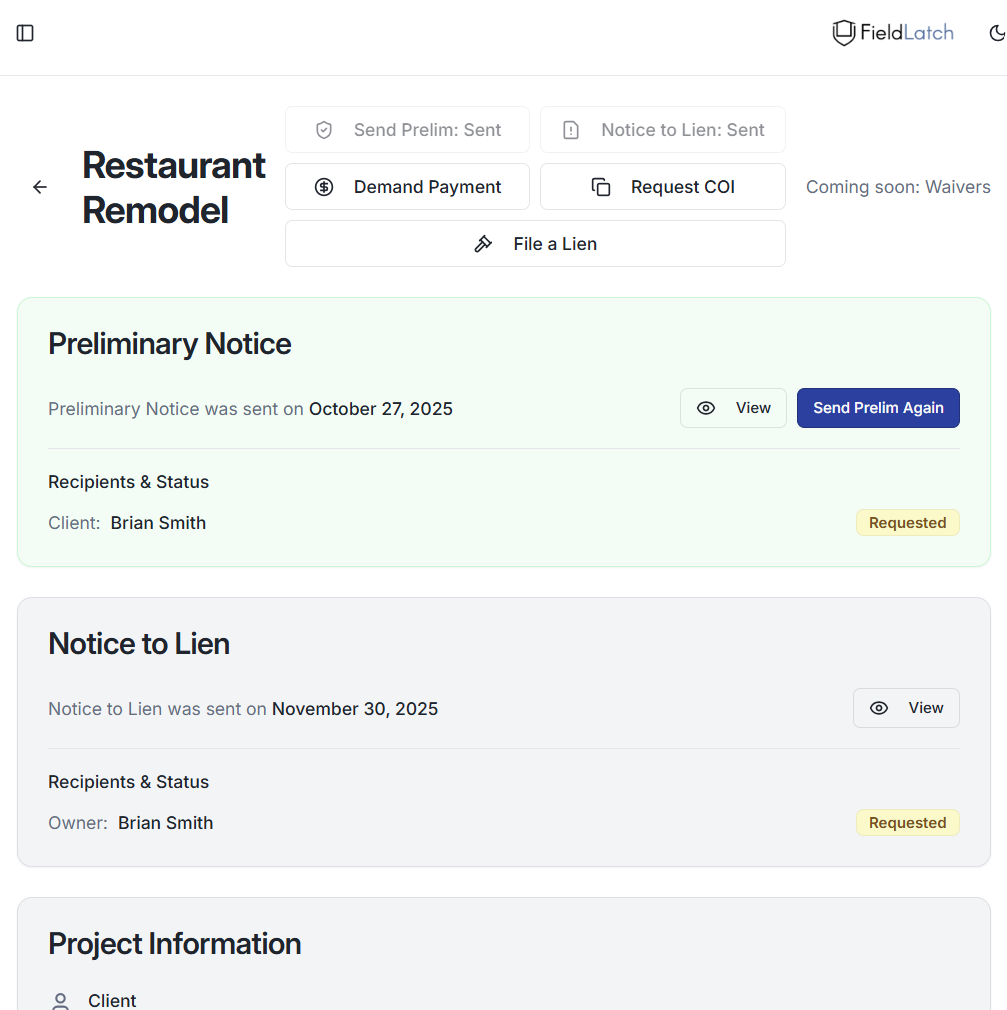This screenshot has width=1007, height=1010.
Task: Click the FieldLatch shield logo
Action: pyautogui.click(x=843, y=33)
